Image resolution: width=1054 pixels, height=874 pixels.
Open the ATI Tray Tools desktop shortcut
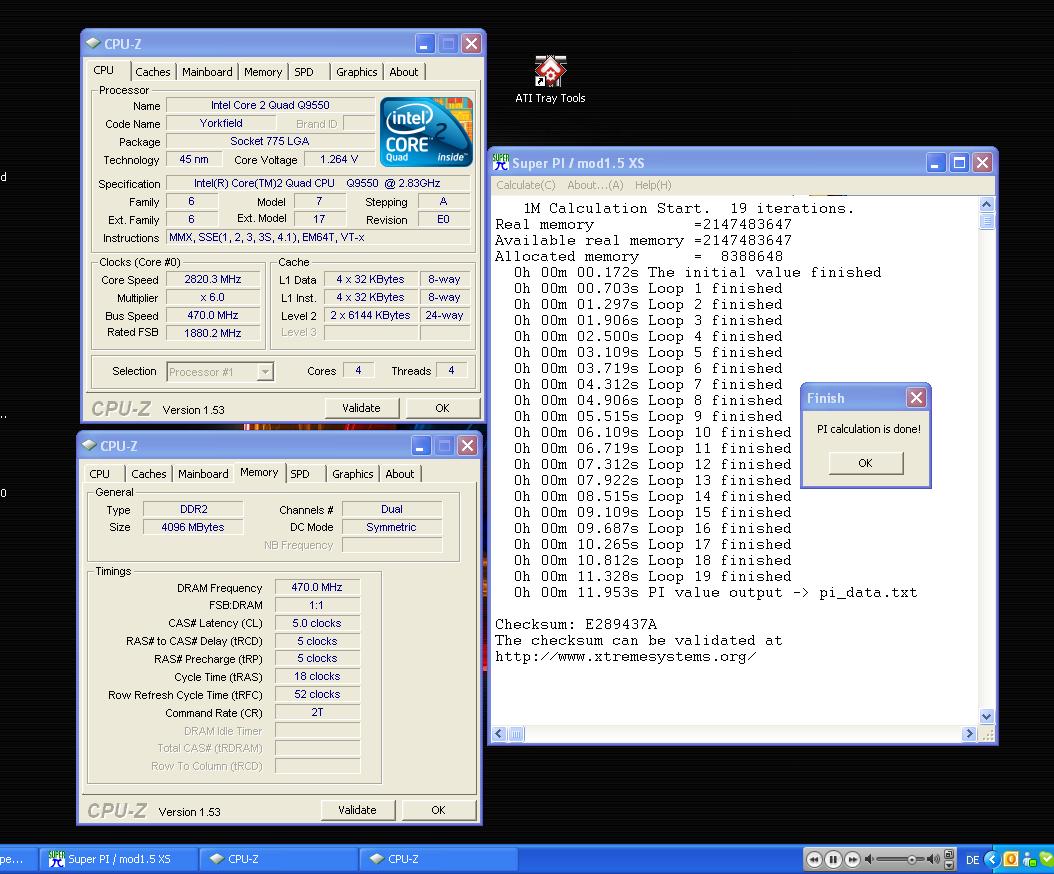[550, 79]
